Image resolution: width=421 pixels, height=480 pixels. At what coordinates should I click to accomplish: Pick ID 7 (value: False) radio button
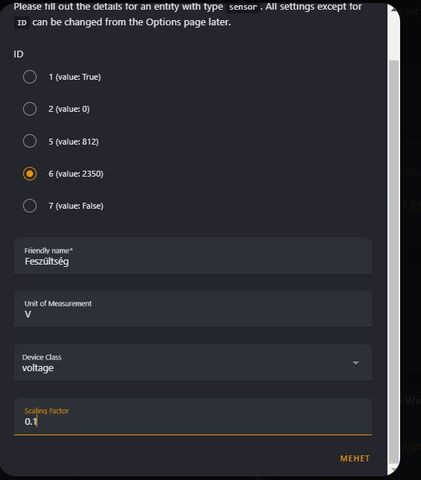pos(30,206)
